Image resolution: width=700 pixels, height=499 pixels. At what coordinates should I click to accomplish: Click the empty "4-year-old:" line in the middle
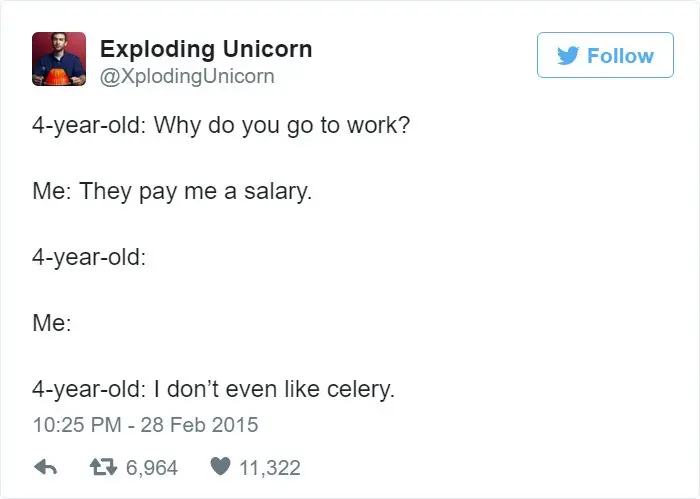coord(90,257)
